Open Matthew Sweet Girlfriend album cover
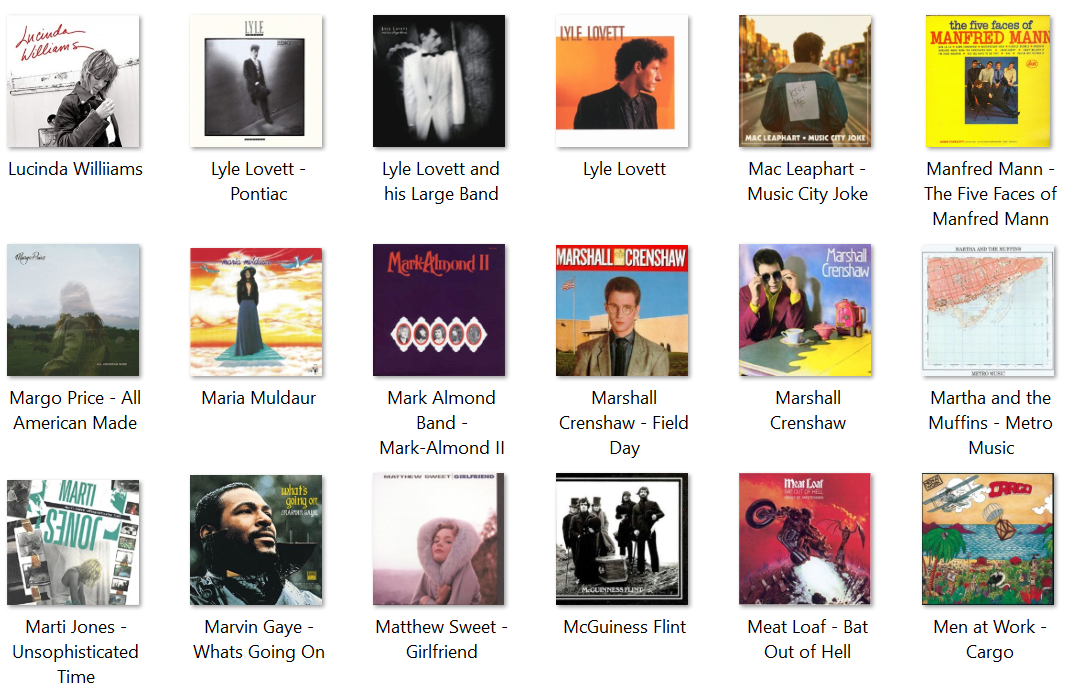This screenshot has height=690, width=1068. [x=439, y=539]
